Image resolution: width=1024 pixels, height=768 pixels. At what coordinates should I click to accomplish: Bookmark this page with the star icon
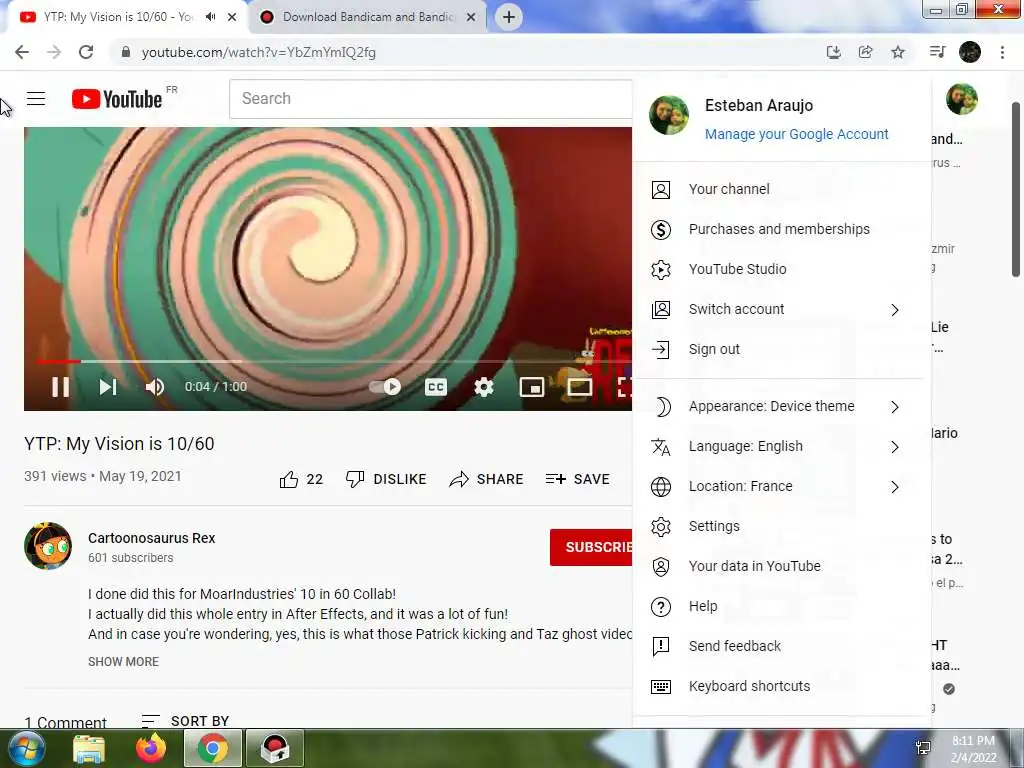click(898, 52)
